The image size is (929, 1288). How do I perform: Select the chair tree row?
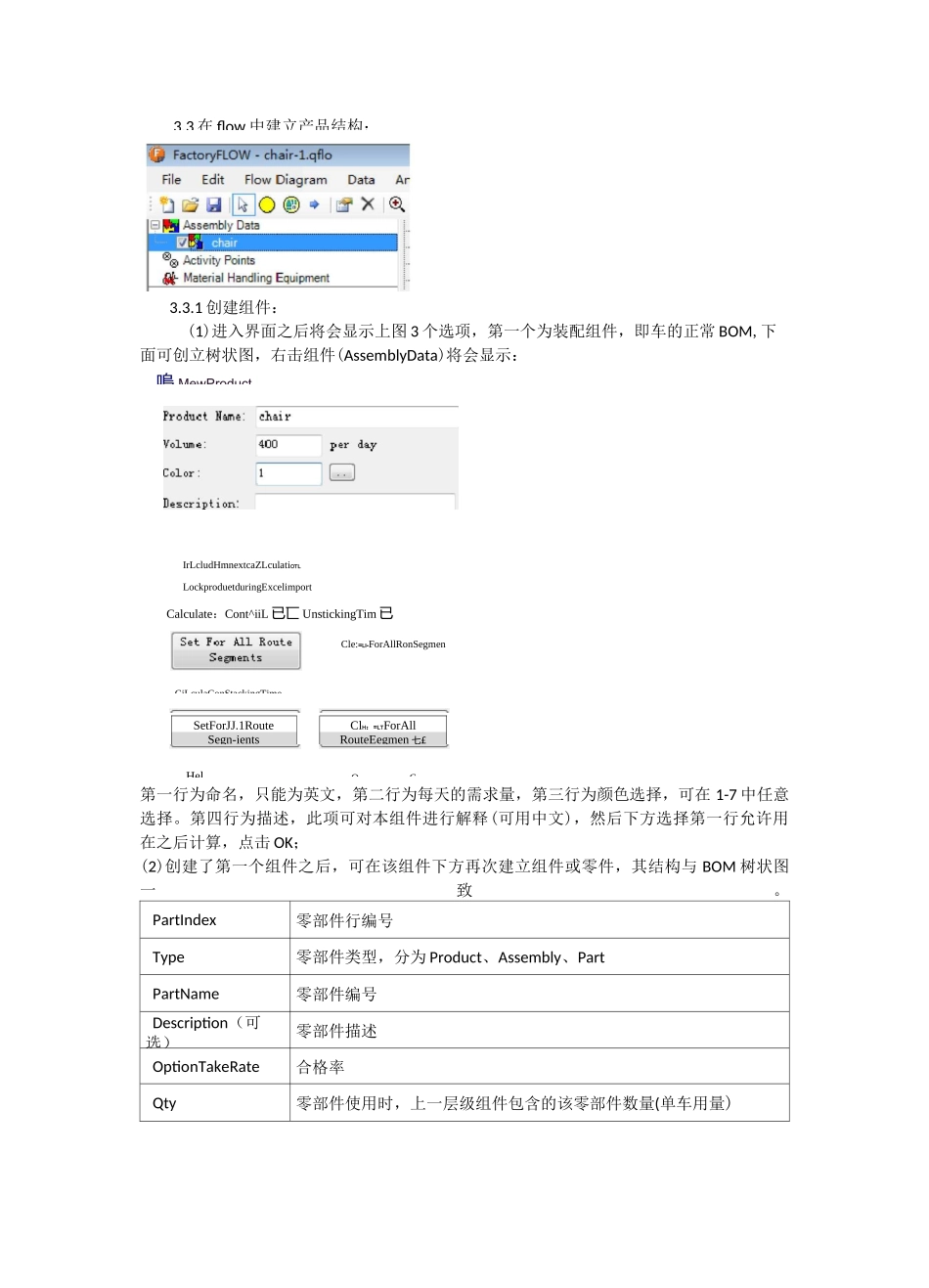coord(274,243)
